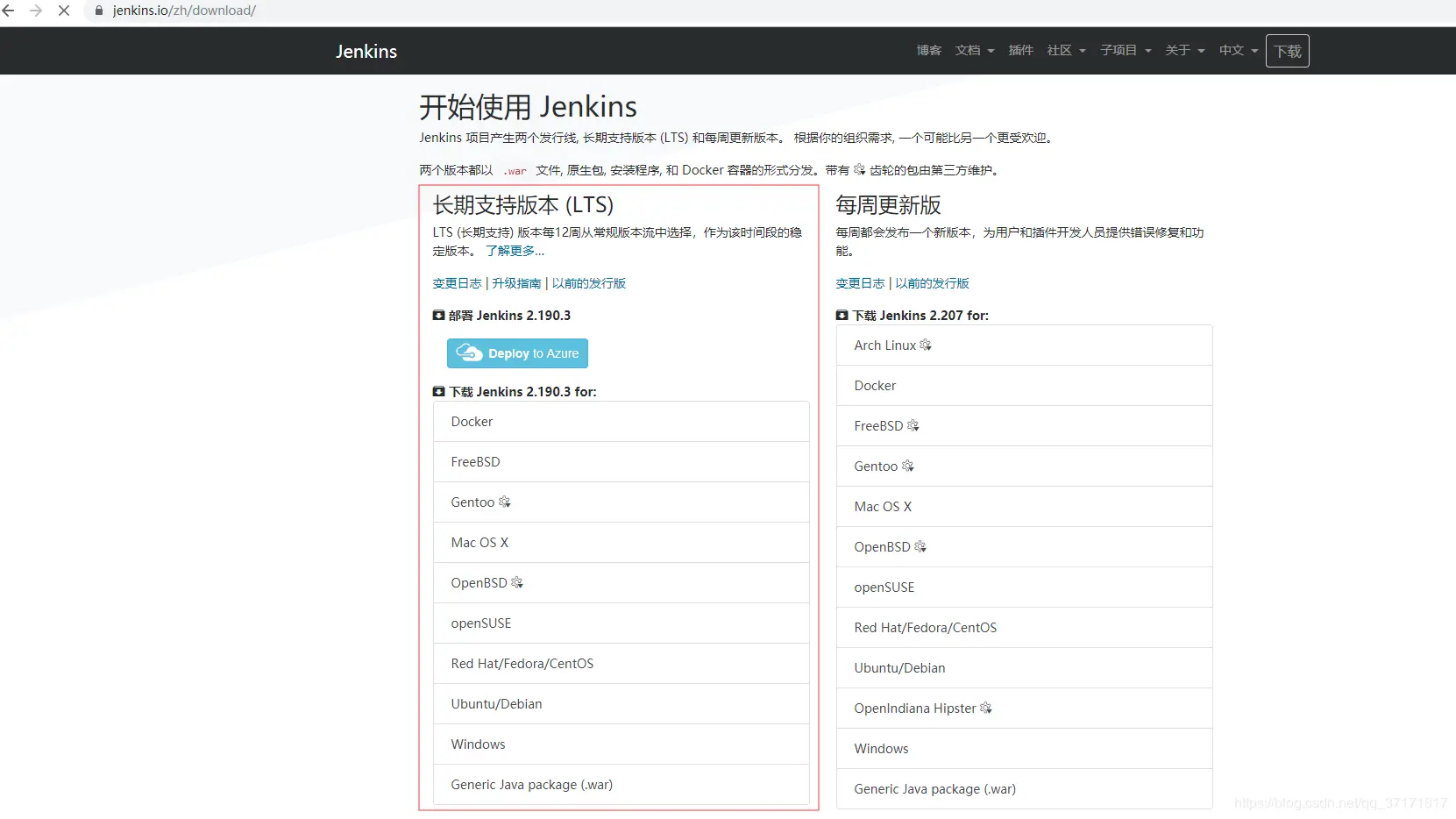Click the 了解更多 link
The image size is (1456, 819).
[515, 251]
